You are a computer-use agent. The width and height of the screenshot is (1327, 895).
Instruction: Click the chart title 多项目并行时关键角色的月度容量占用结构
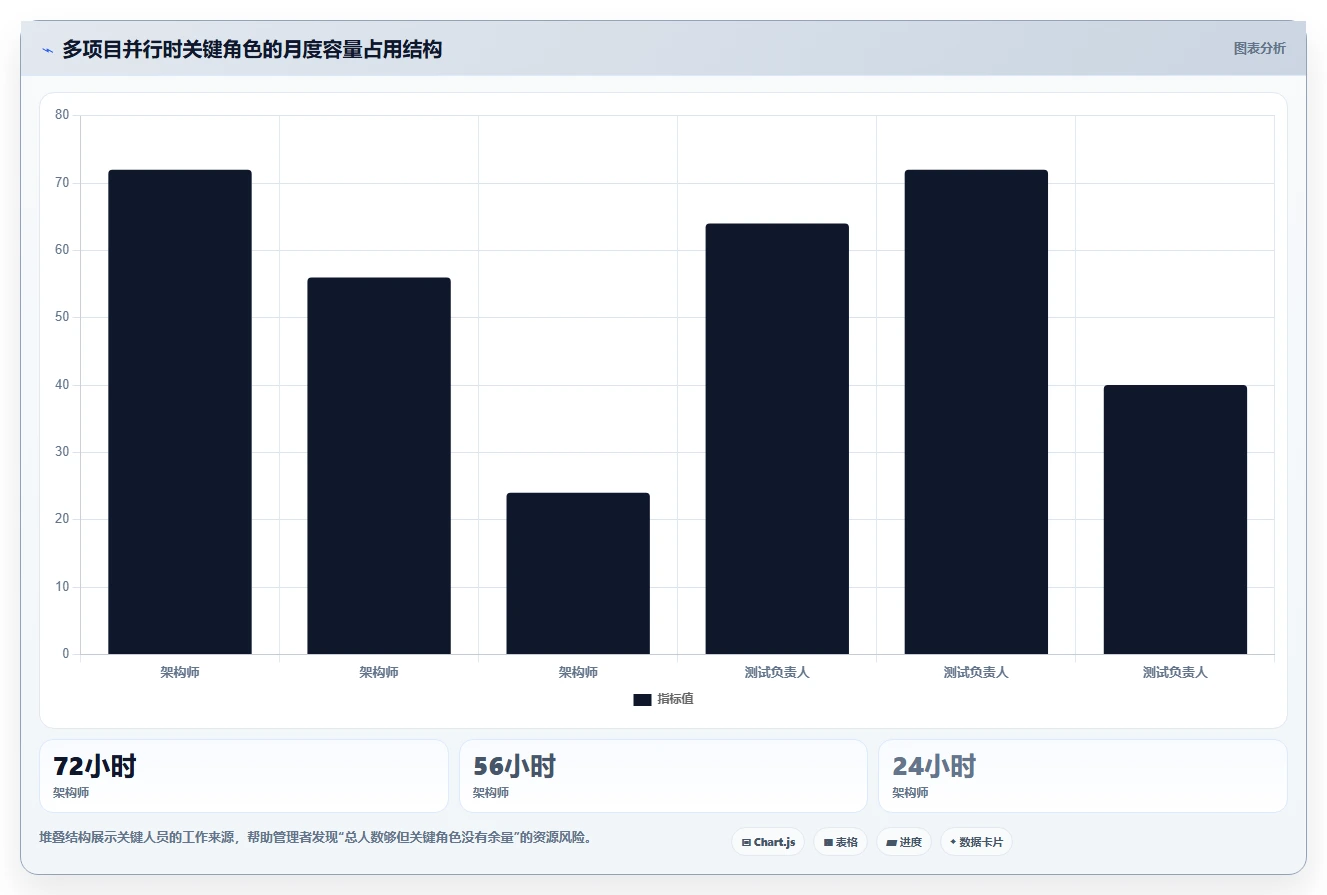tap(252, 49)
